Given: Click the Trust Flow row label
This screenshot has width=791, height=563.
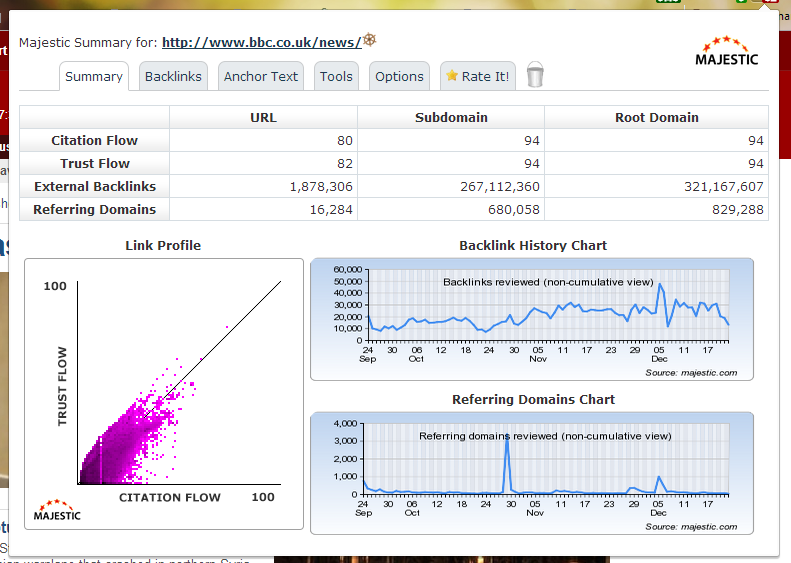Looking at the screenshot, I should (94, 163).
